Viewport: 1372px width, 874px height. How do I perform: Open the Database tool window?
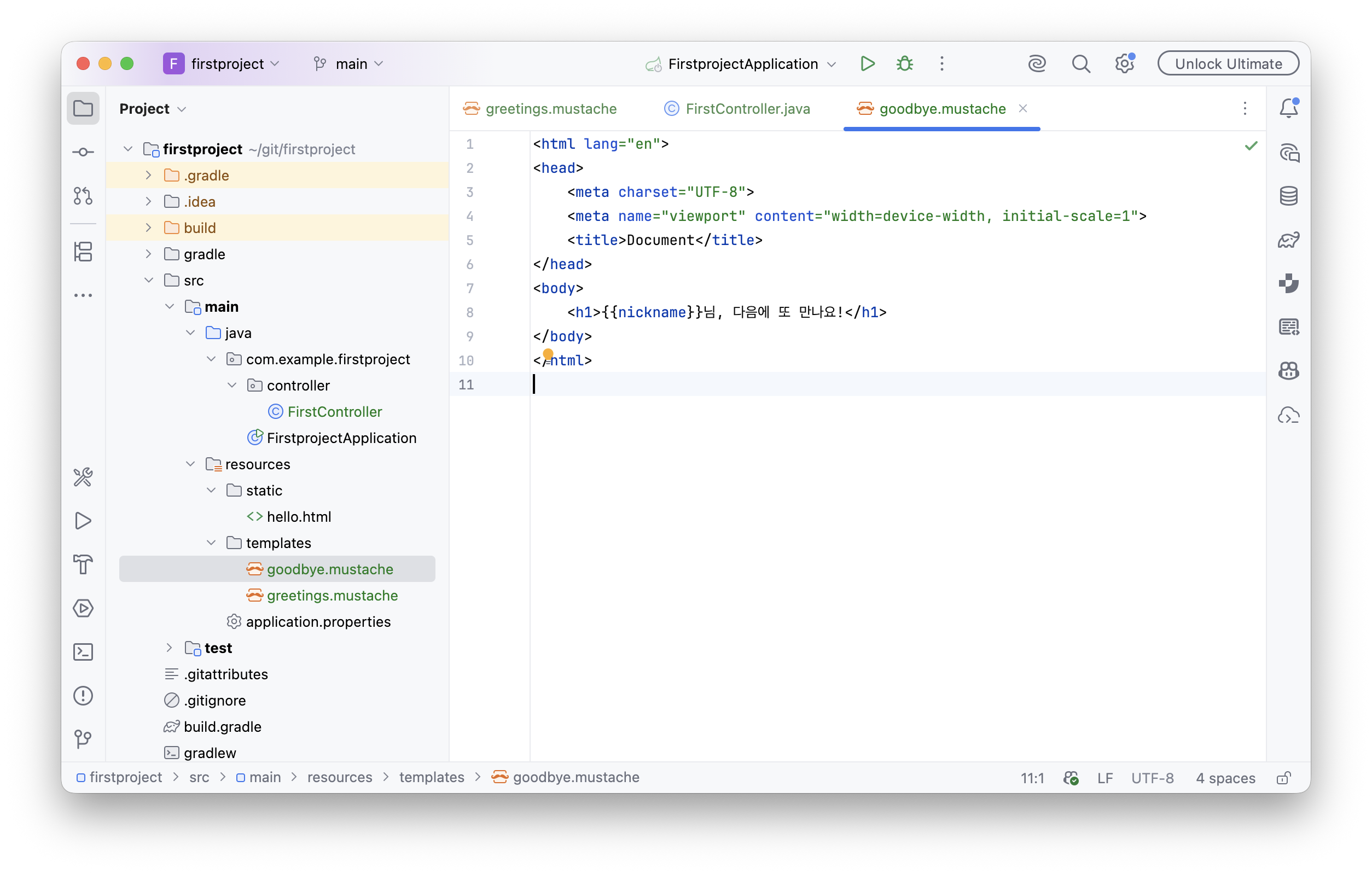point(1289,196)
